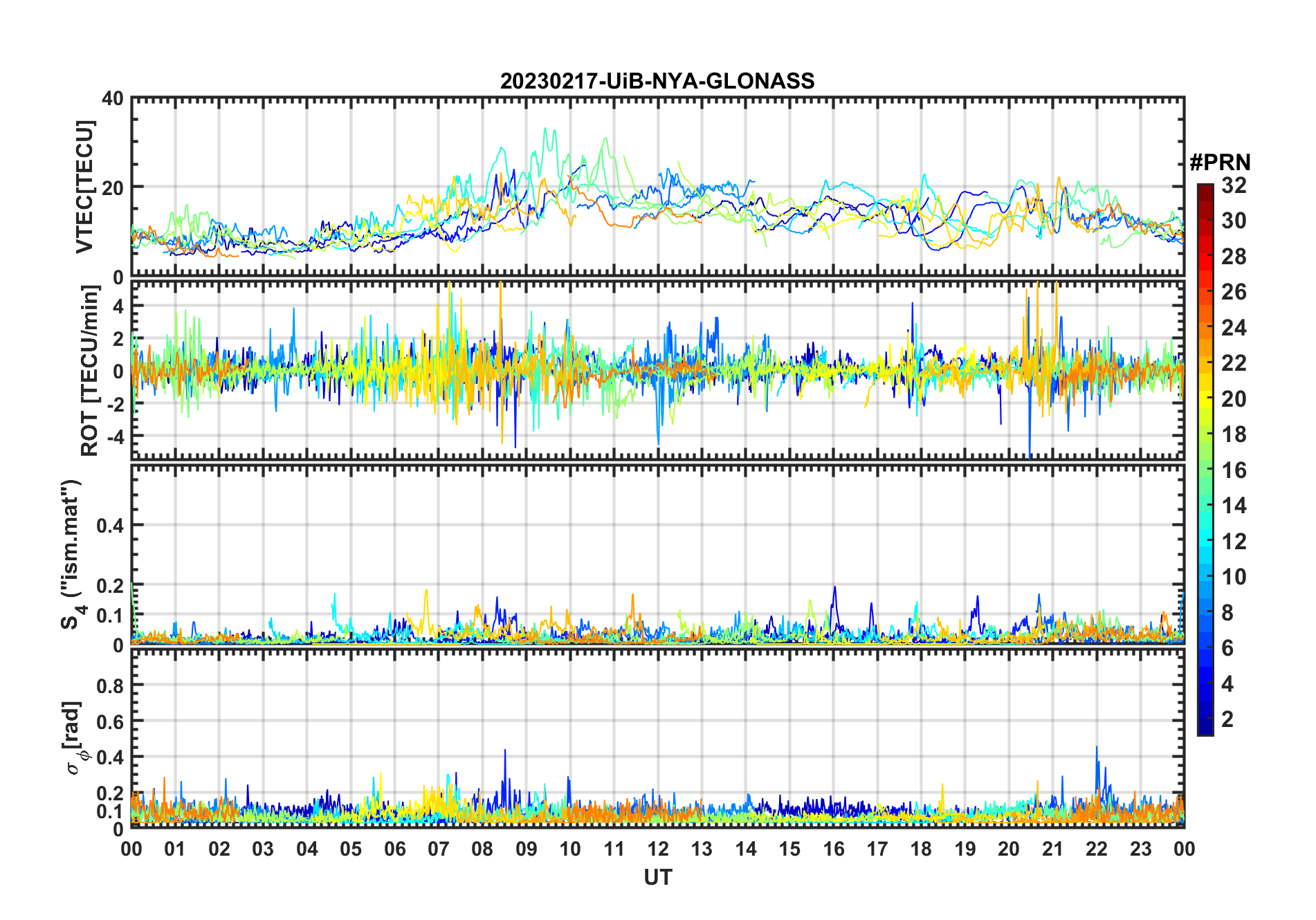1316x920 pixels.
Task: Select the #PRN colorbar title
Action: click(1220, 163)
